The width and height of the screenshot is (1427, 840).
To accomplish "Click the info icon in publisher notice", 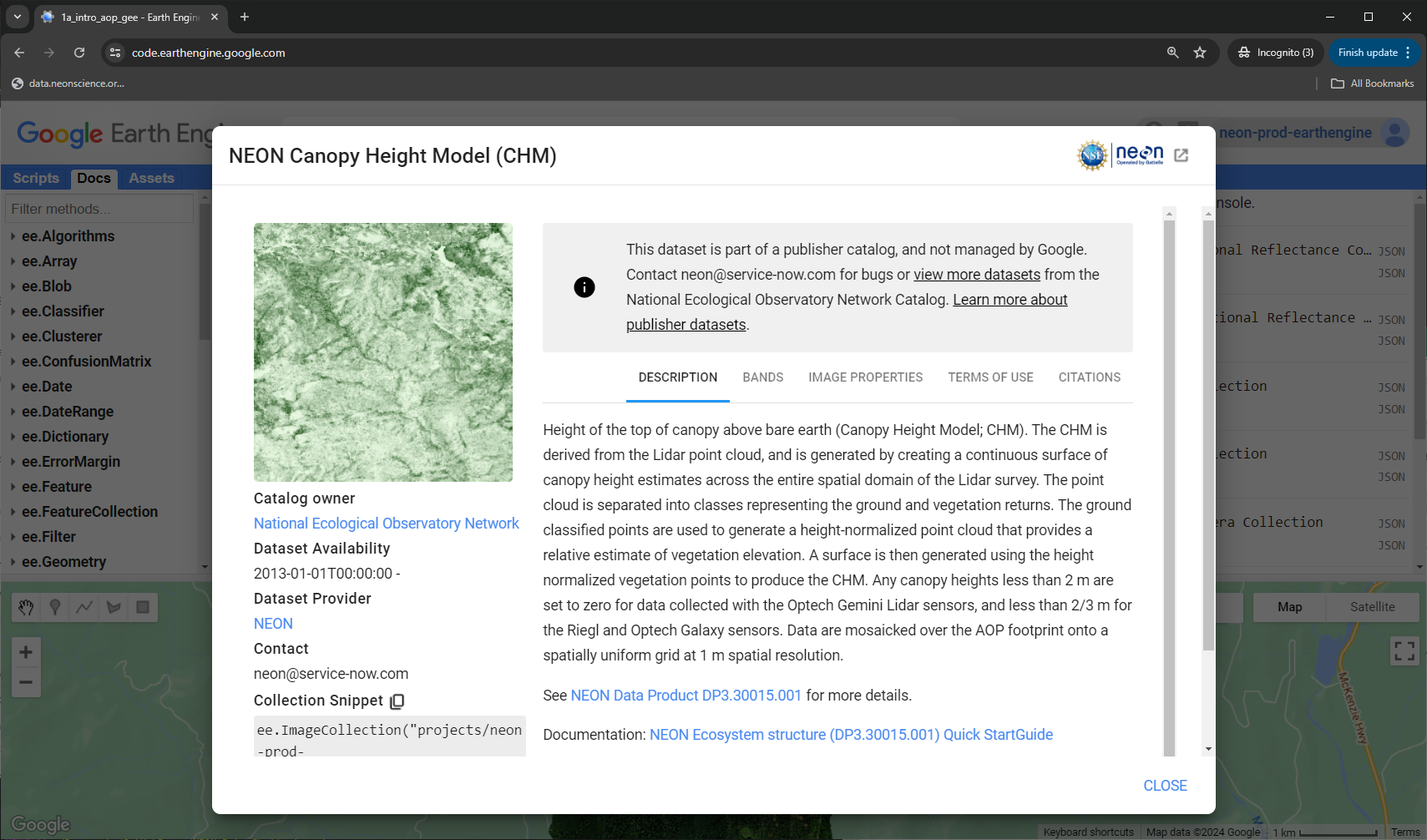I will 584,287.
